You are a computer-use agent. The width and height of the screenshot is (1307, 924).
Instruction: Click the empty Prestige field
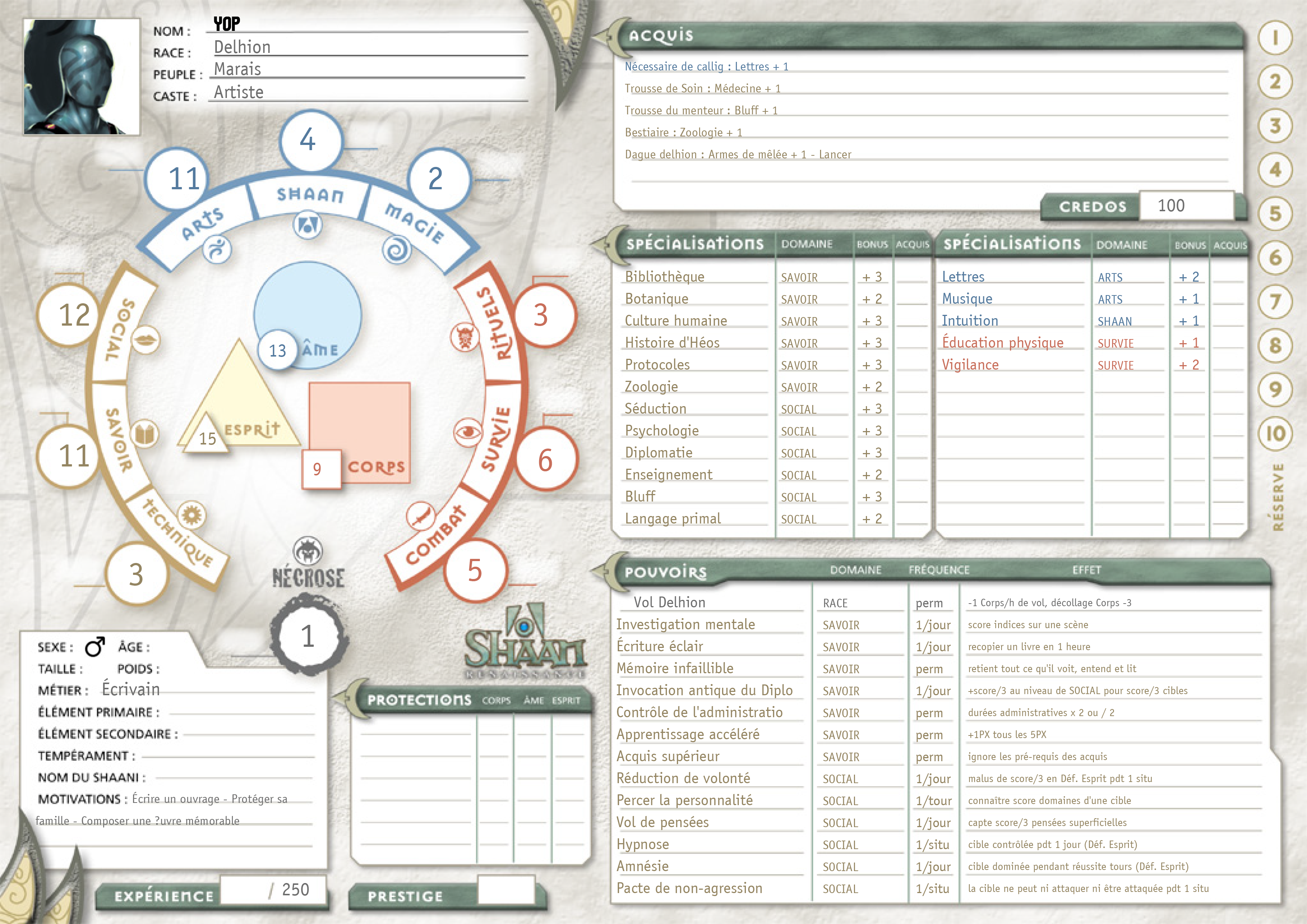[x=506, y=890]
